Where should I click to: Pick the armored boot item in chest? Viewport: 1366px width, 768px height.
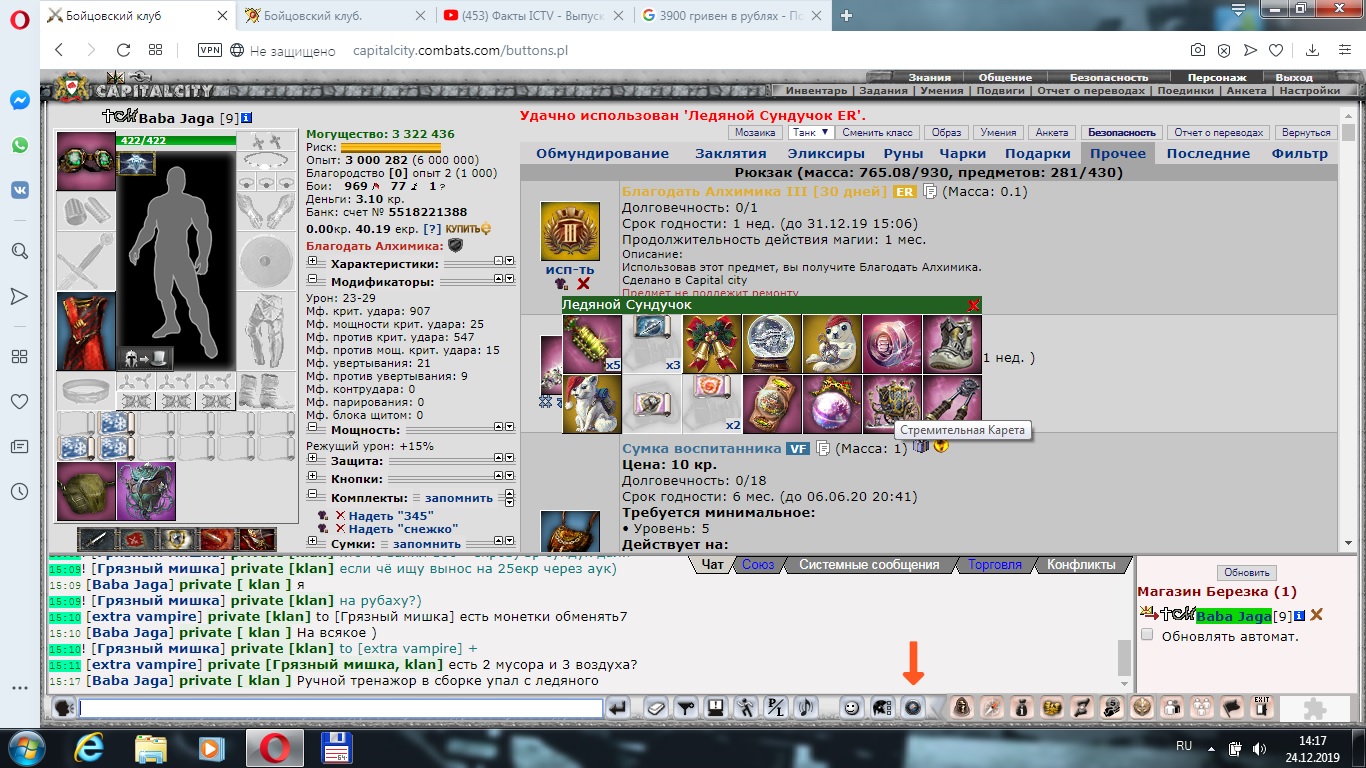point(952,344)
